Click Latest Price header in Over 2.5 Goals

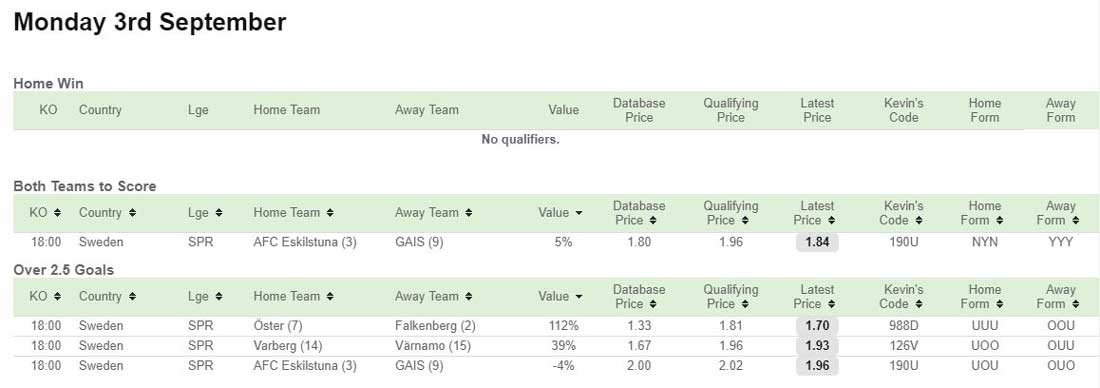(817, 297)
